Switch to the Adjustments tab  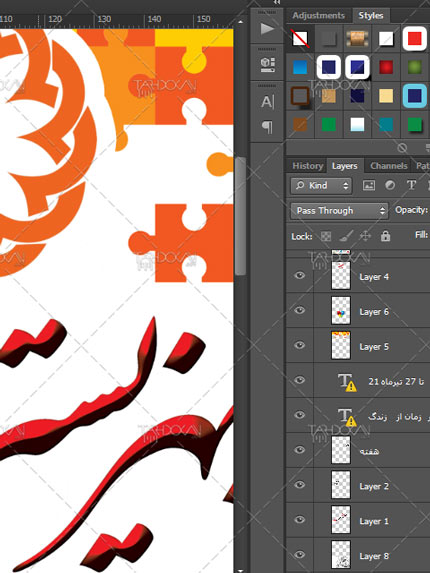pyautogui.click(x=318, y=15)
